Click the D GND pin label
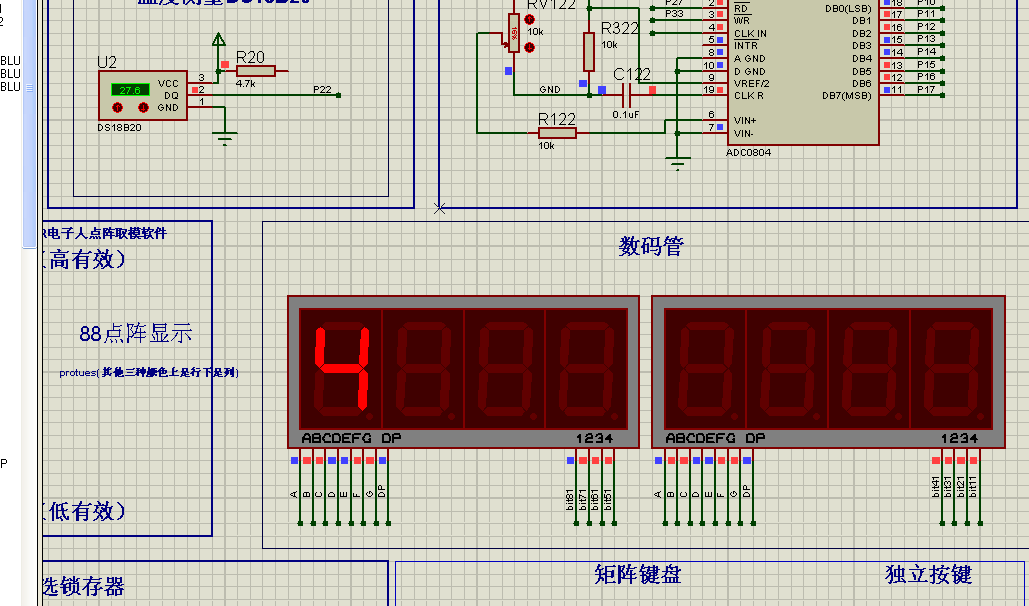The width and height of the screenshot is (1029, 606). tap(749, 72)
